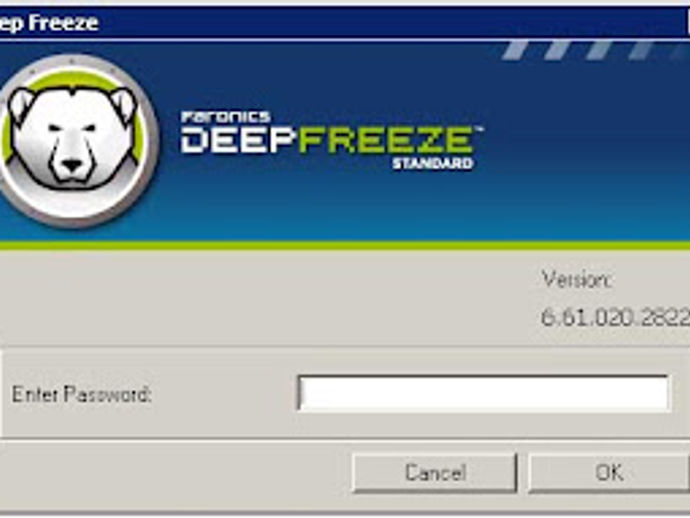Close the dialog using title bar button
This screenshot has width=690, height=518.
click(688, 22)
